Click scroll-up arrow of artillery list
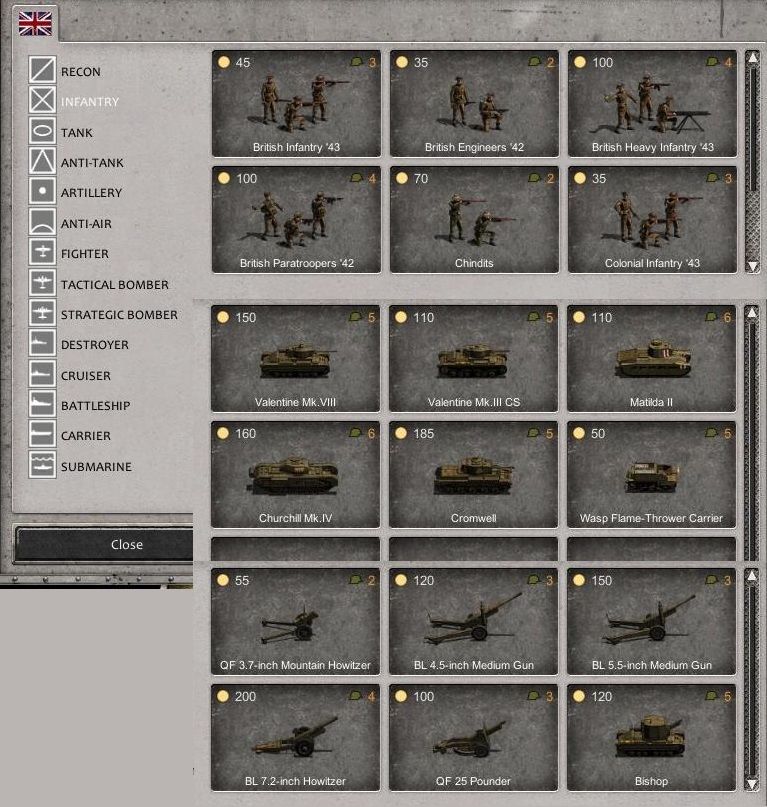The width and height of the screenshot is (767, 807). [x=752, y=575]
